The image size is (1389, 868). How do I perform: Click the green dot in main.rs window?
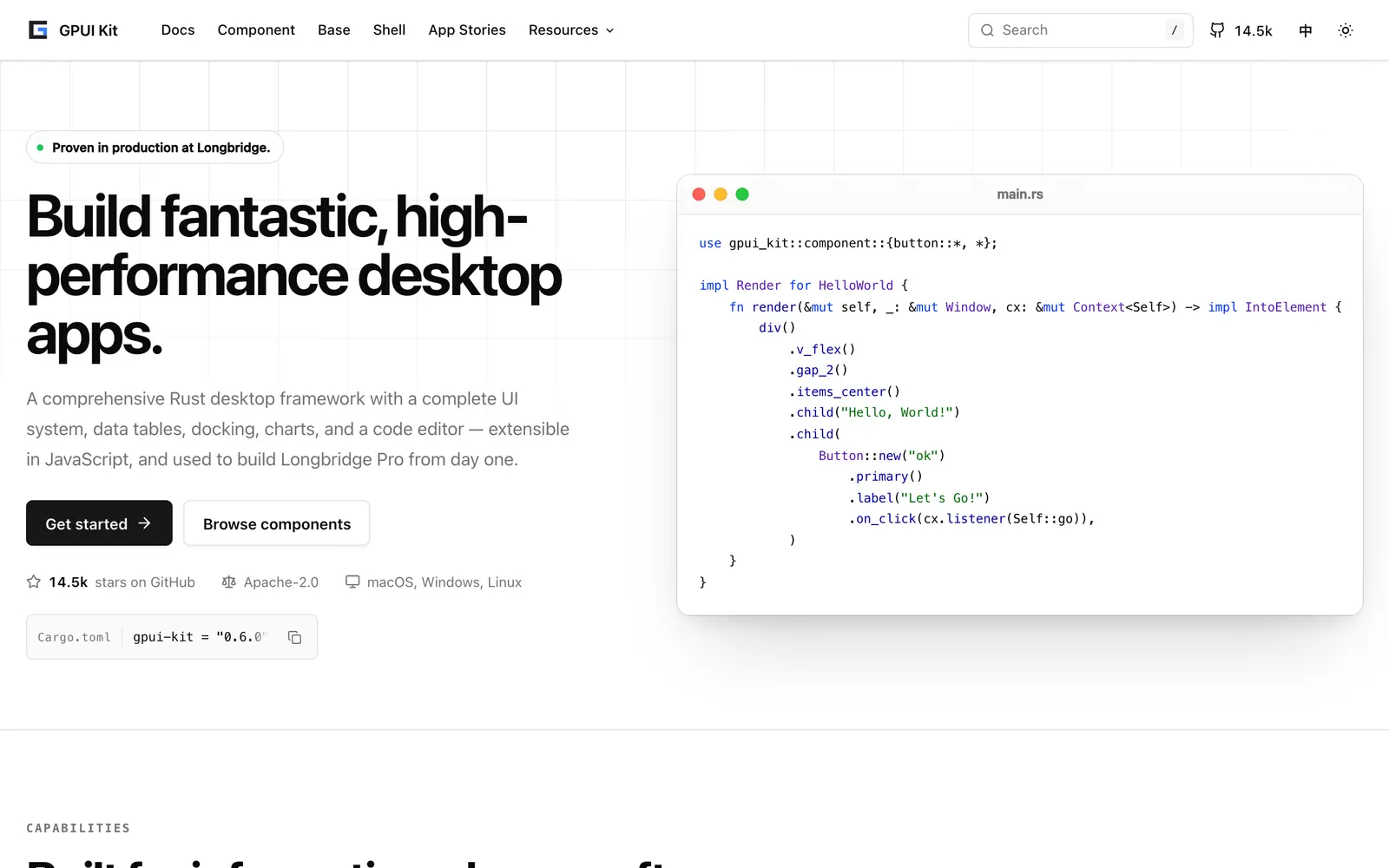point(742,194)
